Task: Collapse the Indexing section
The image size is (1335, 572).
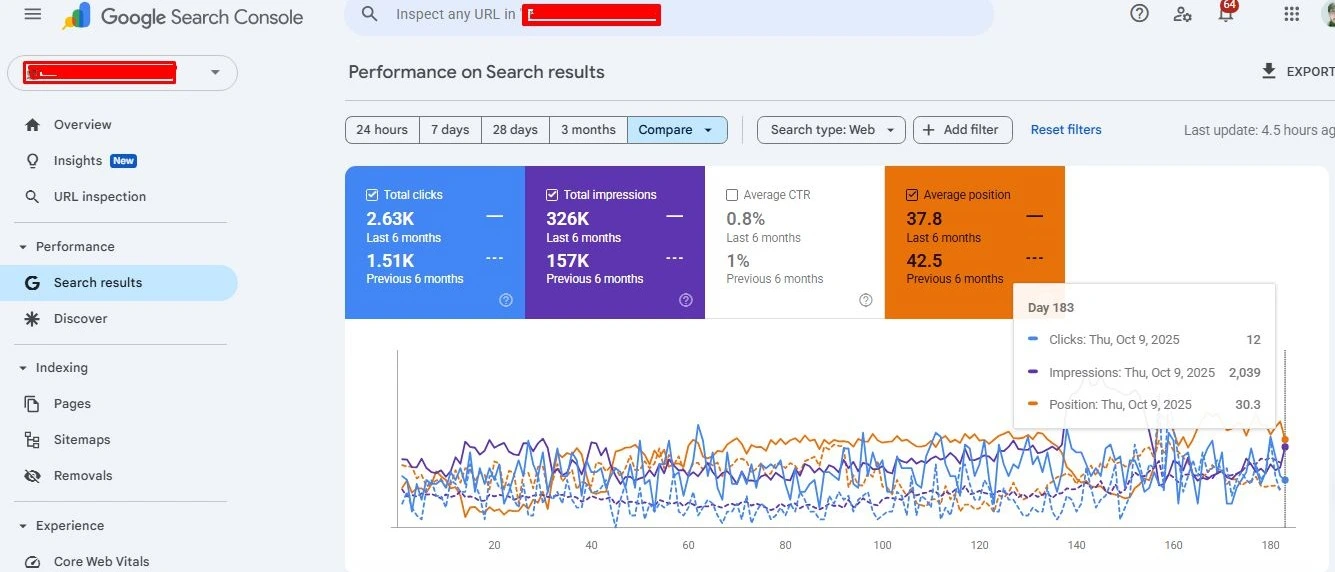Action: [23, 368]
